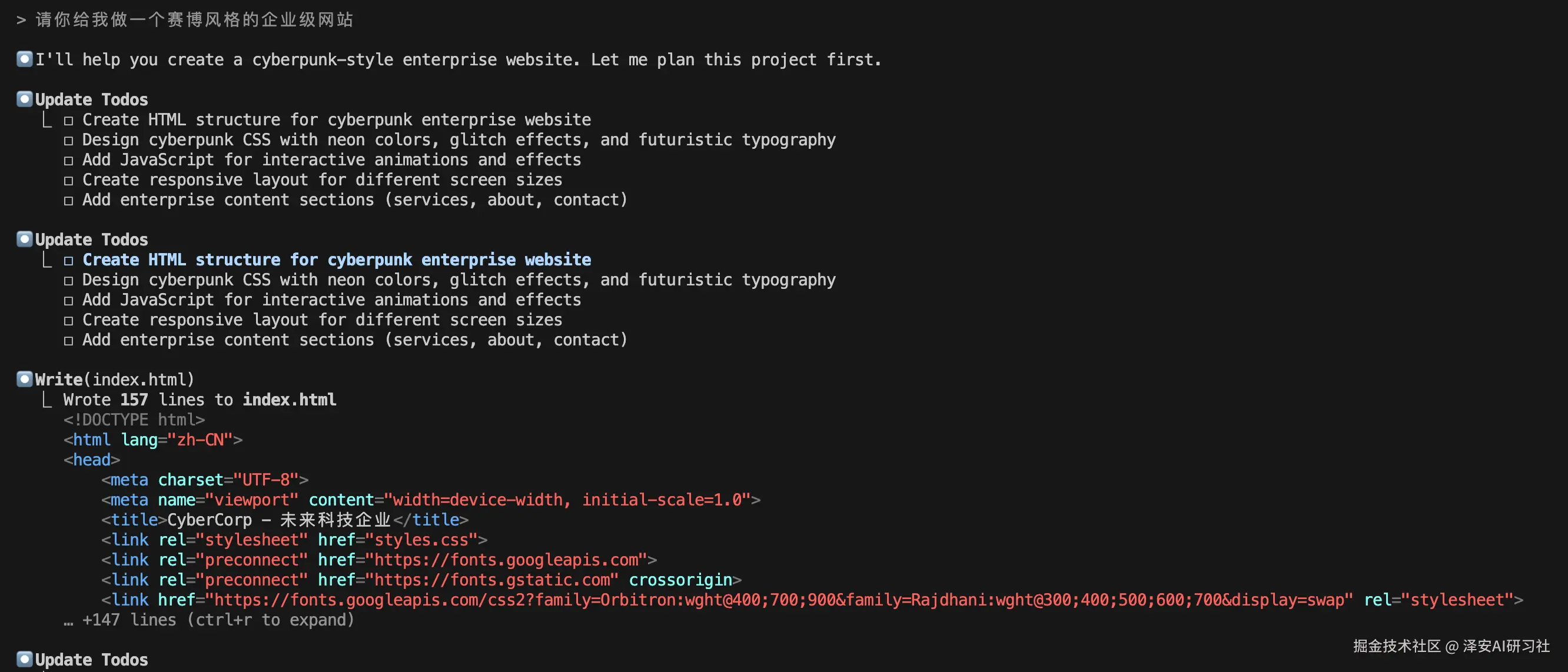This screenshot has height=672, width=1568.
Task: Click the bullet icon beside the first Update Todos
Action: click(x=24, y=99)
